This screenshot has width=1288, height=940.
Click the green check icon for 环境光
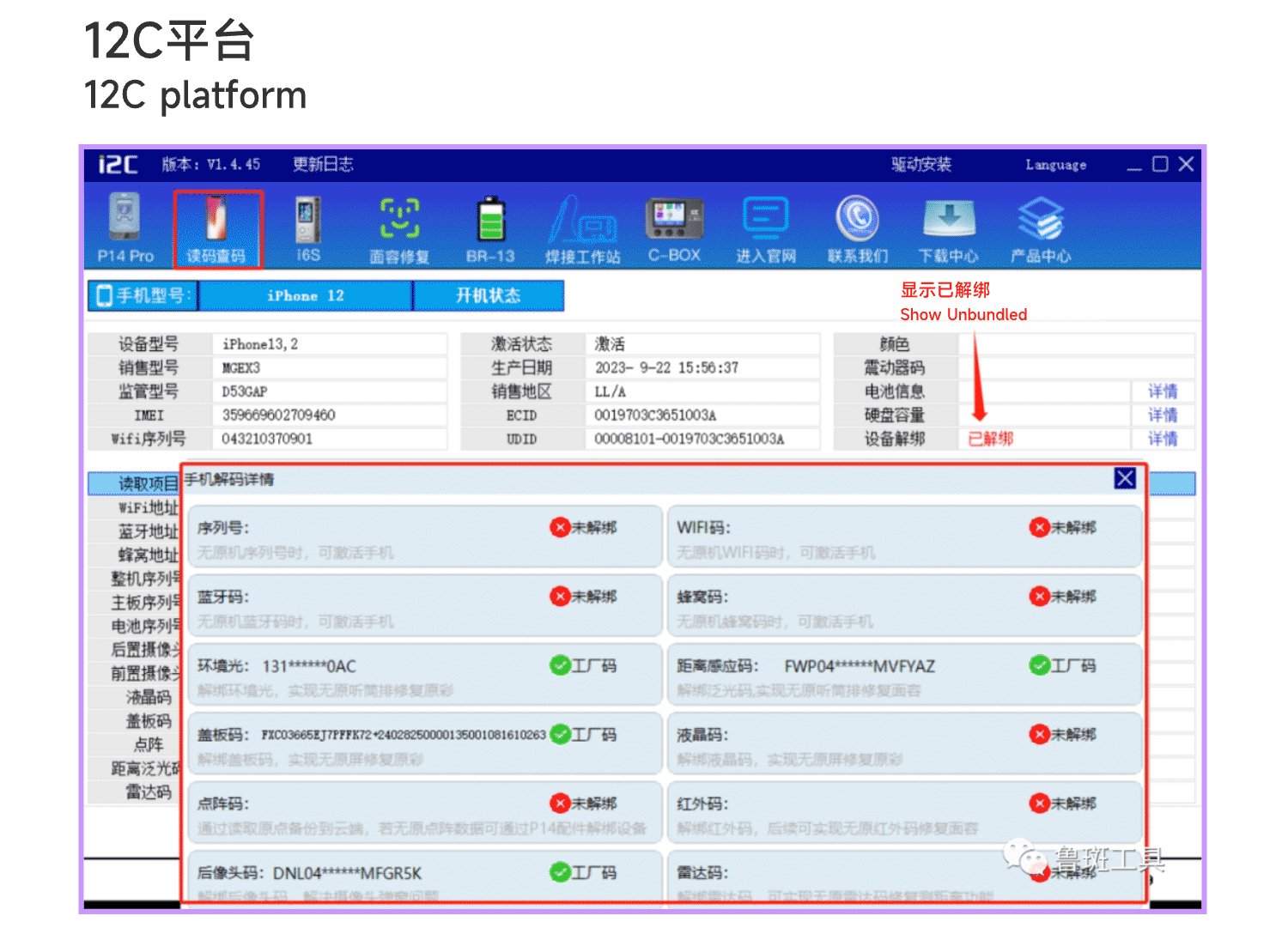pyautogui.click(x=561, y=665)
